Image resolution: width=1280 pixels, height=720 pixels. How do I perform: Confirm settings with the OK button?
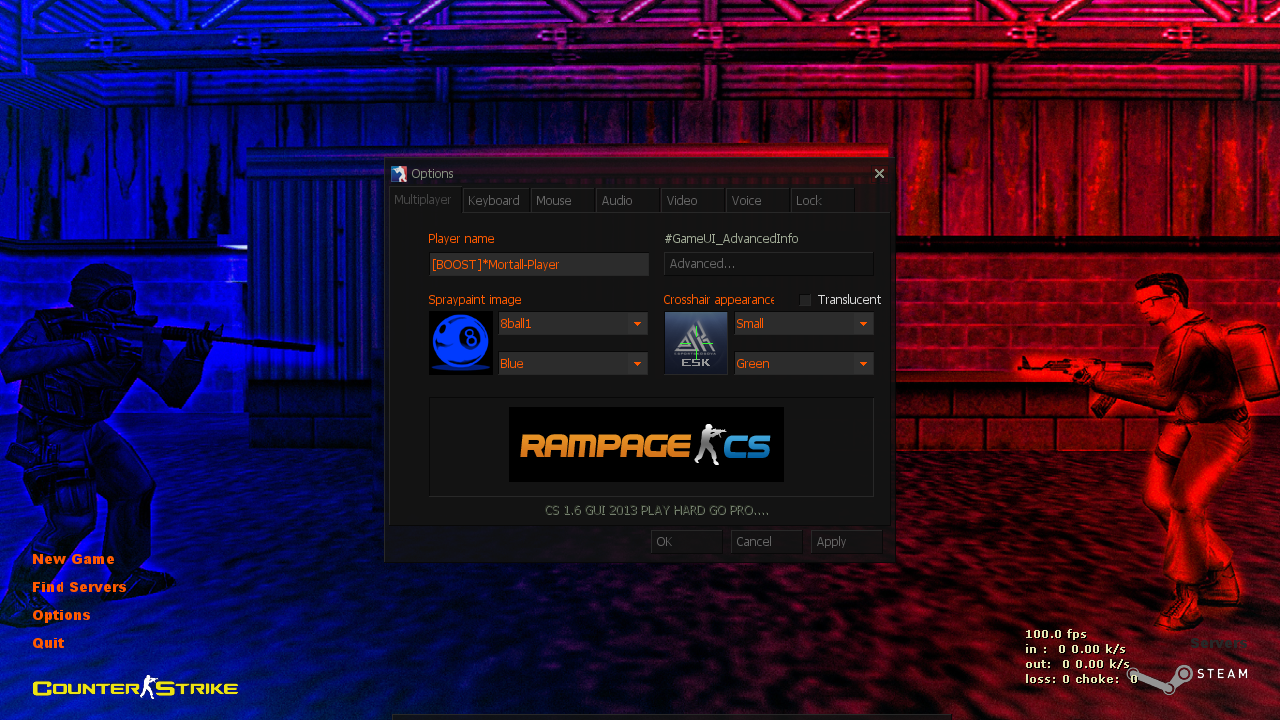click(686, 541)
